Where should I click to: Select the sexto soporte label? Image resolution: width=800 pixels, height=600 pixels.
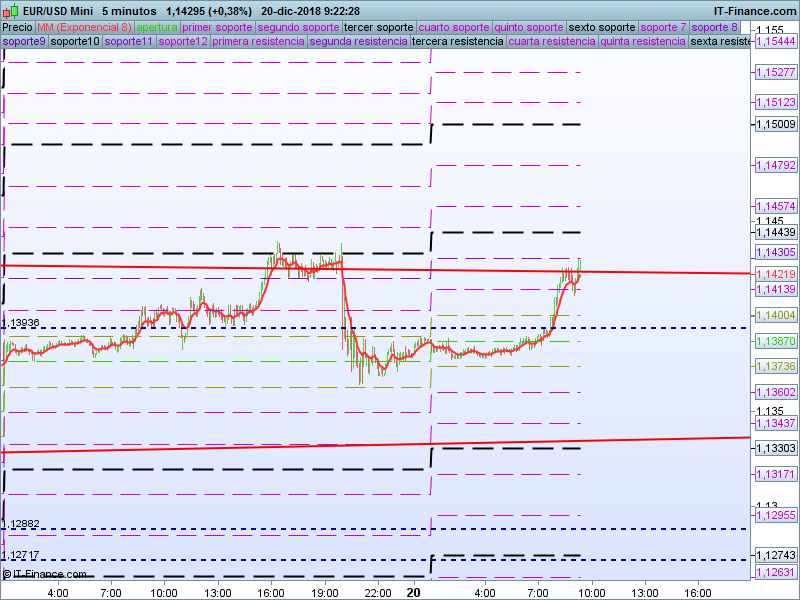[602, 27]
